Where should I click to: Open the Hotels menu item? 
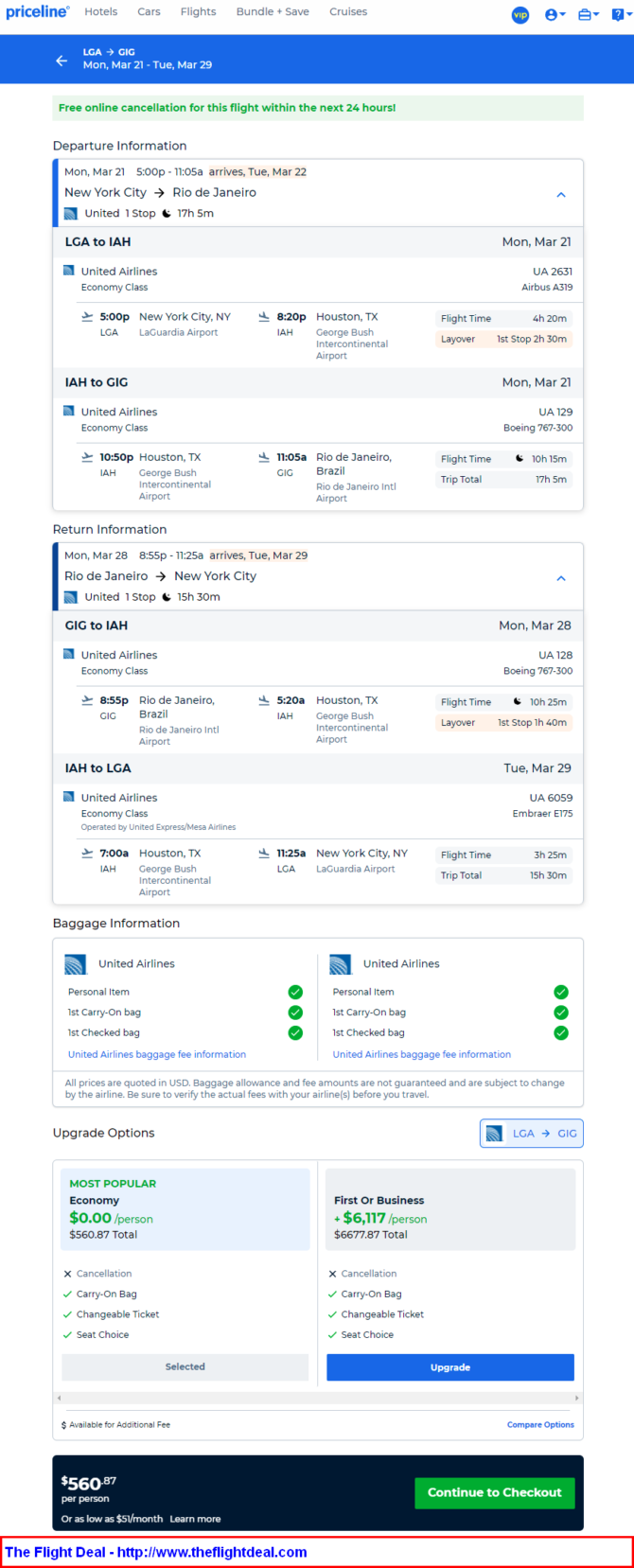(101, 12)
